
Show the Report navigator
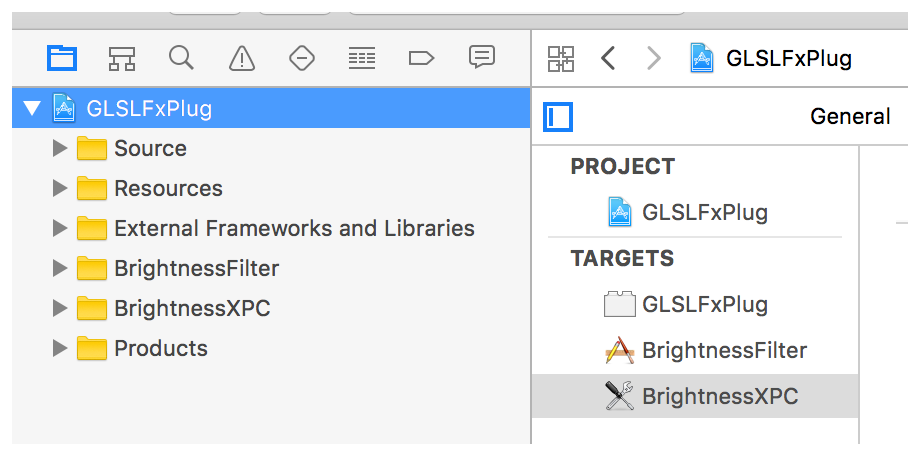pyautogui.click(x=482, y=58)
